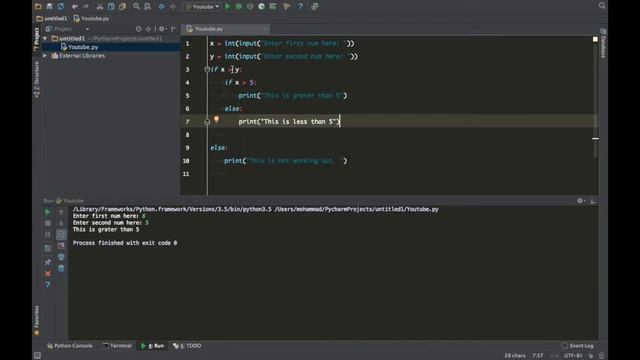Open the Project panel gear settings
Viewport: 640px width, 360px height.
pyautogui.click(x=162, y=29)
